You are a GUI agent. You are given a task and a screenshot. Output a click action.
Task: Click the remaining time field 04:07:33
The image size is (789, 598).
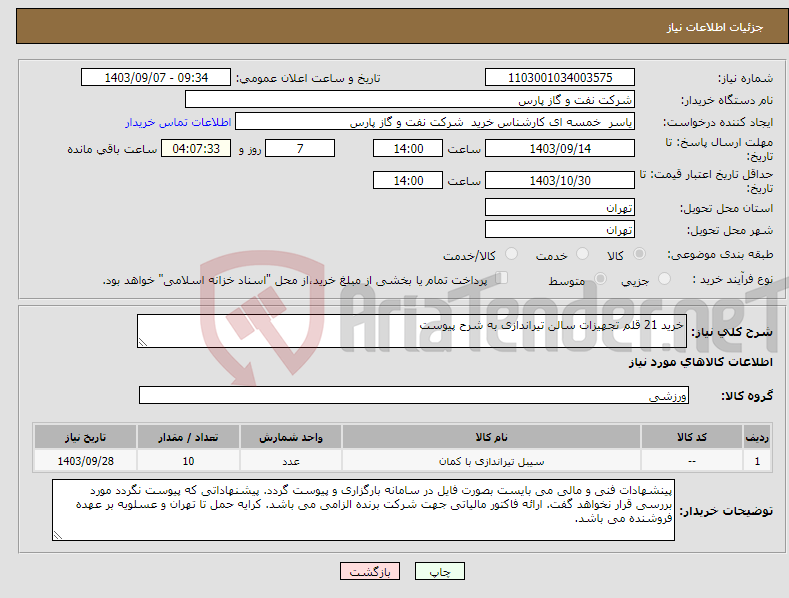coord(196,148)
